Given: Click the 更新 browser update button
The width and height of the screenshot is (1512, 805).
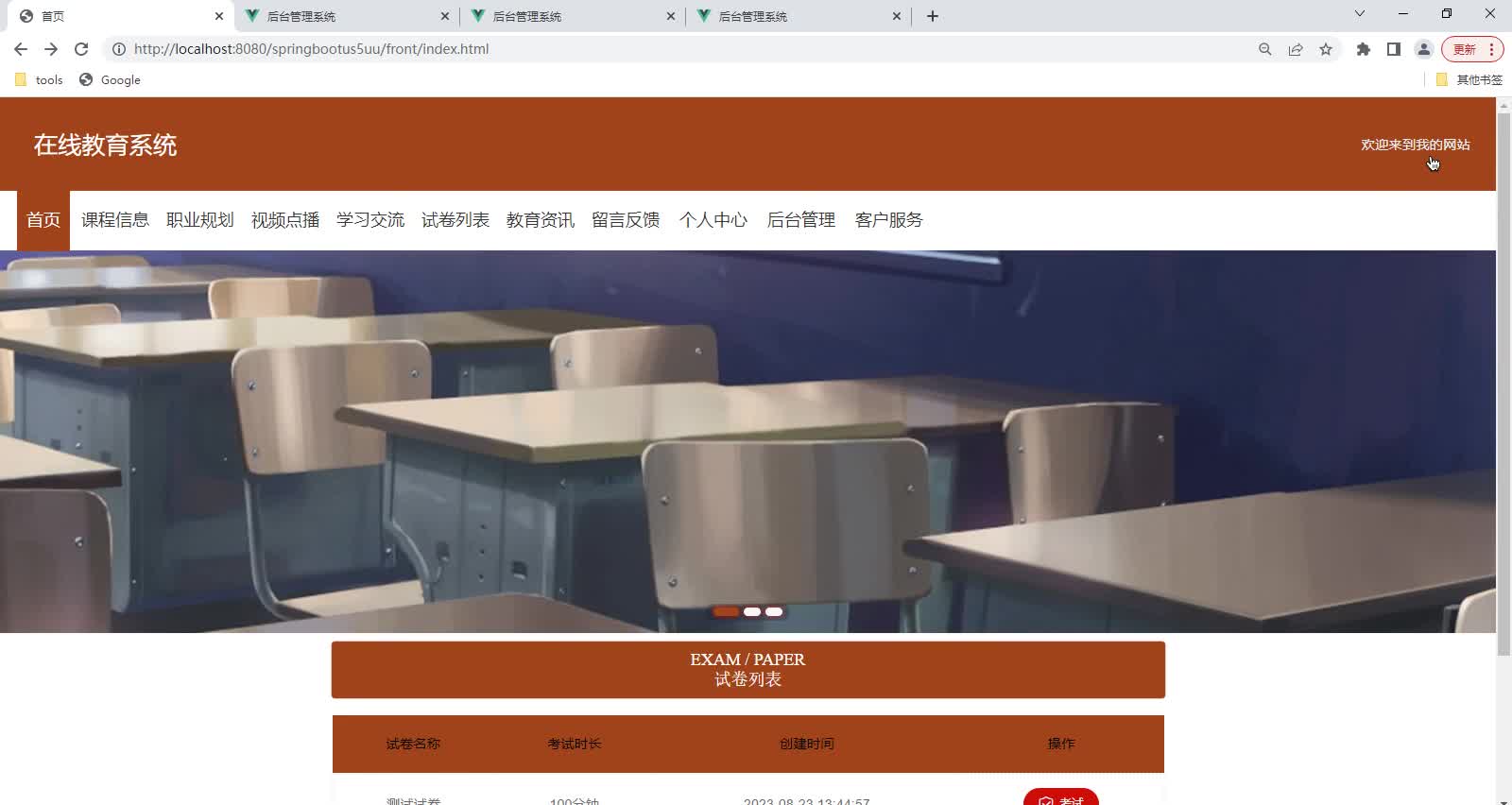Looking at the screenshot, I should (1464, 49).
